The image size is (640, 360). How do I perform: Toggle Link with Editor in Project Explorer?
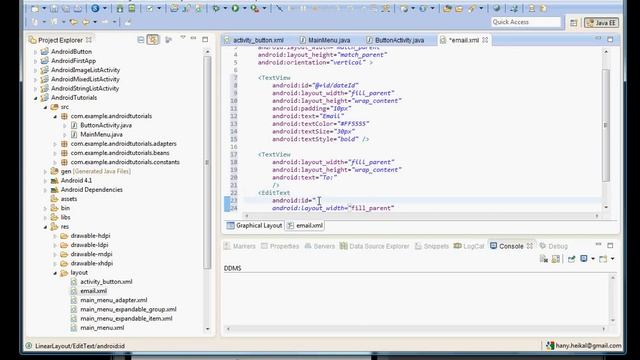click(x=153, y=40)
